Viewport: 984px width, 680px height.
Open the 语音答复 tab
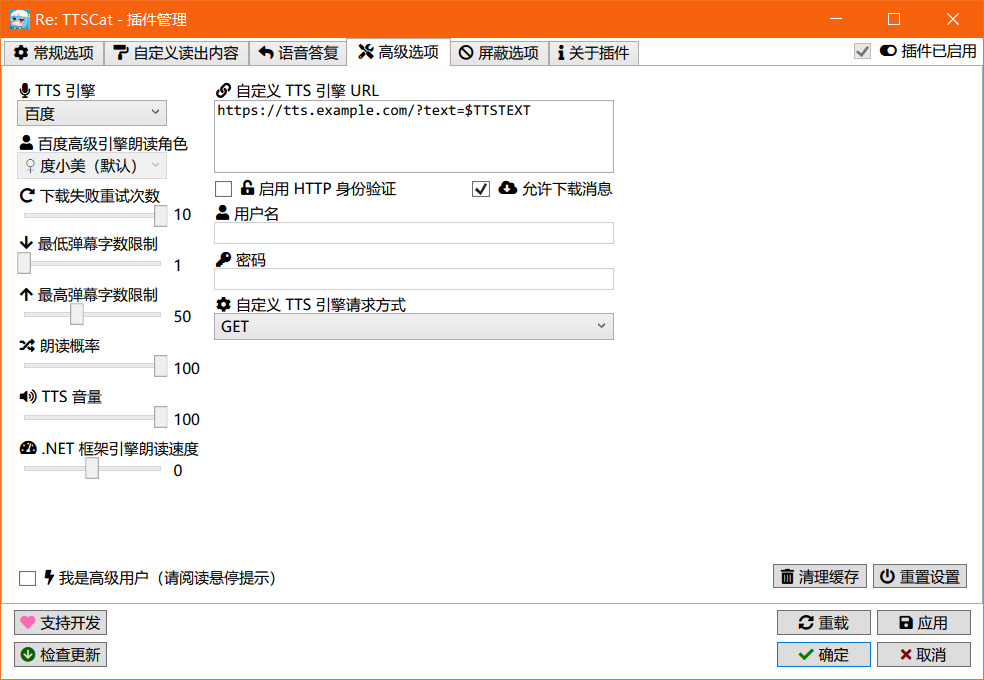tap(297, 53)
